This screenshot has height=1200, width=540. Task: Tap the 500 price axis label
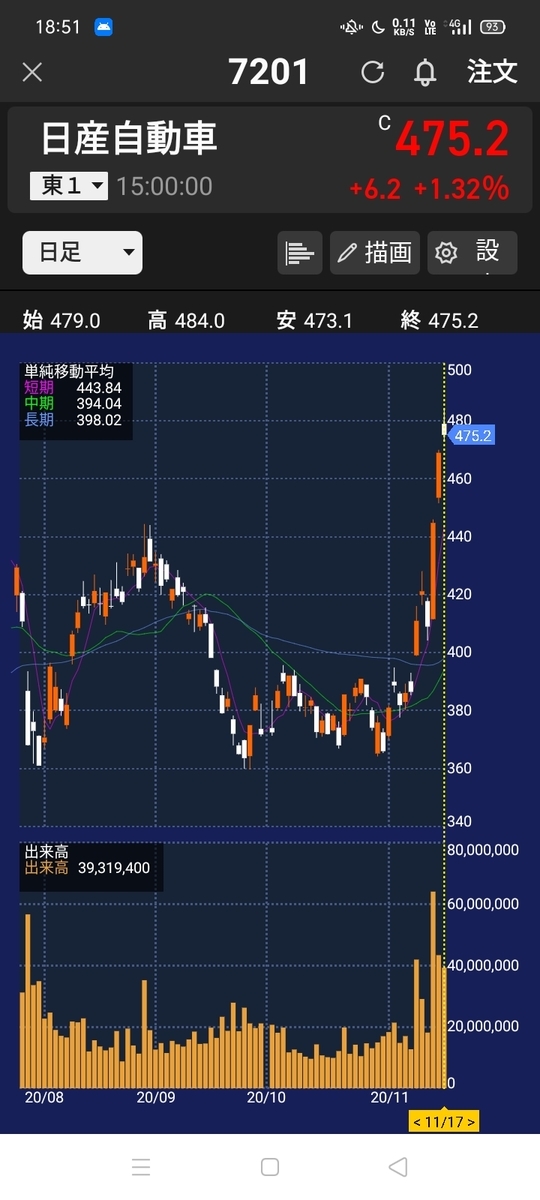pos(459,370)
